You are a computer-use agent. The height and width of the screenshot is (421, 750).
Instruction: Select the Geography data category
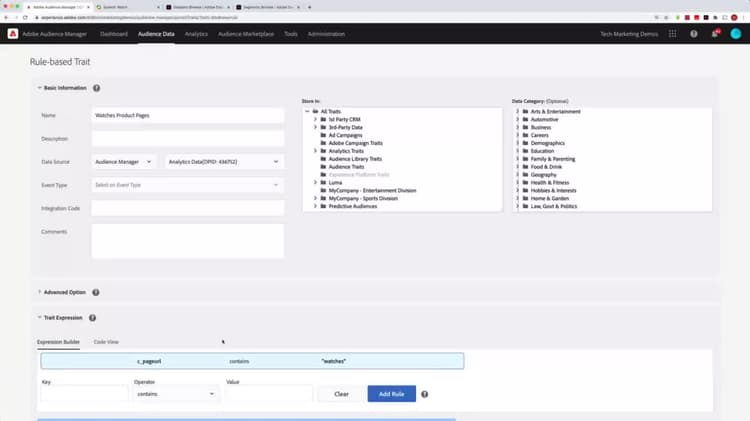[x=543, y=175]
